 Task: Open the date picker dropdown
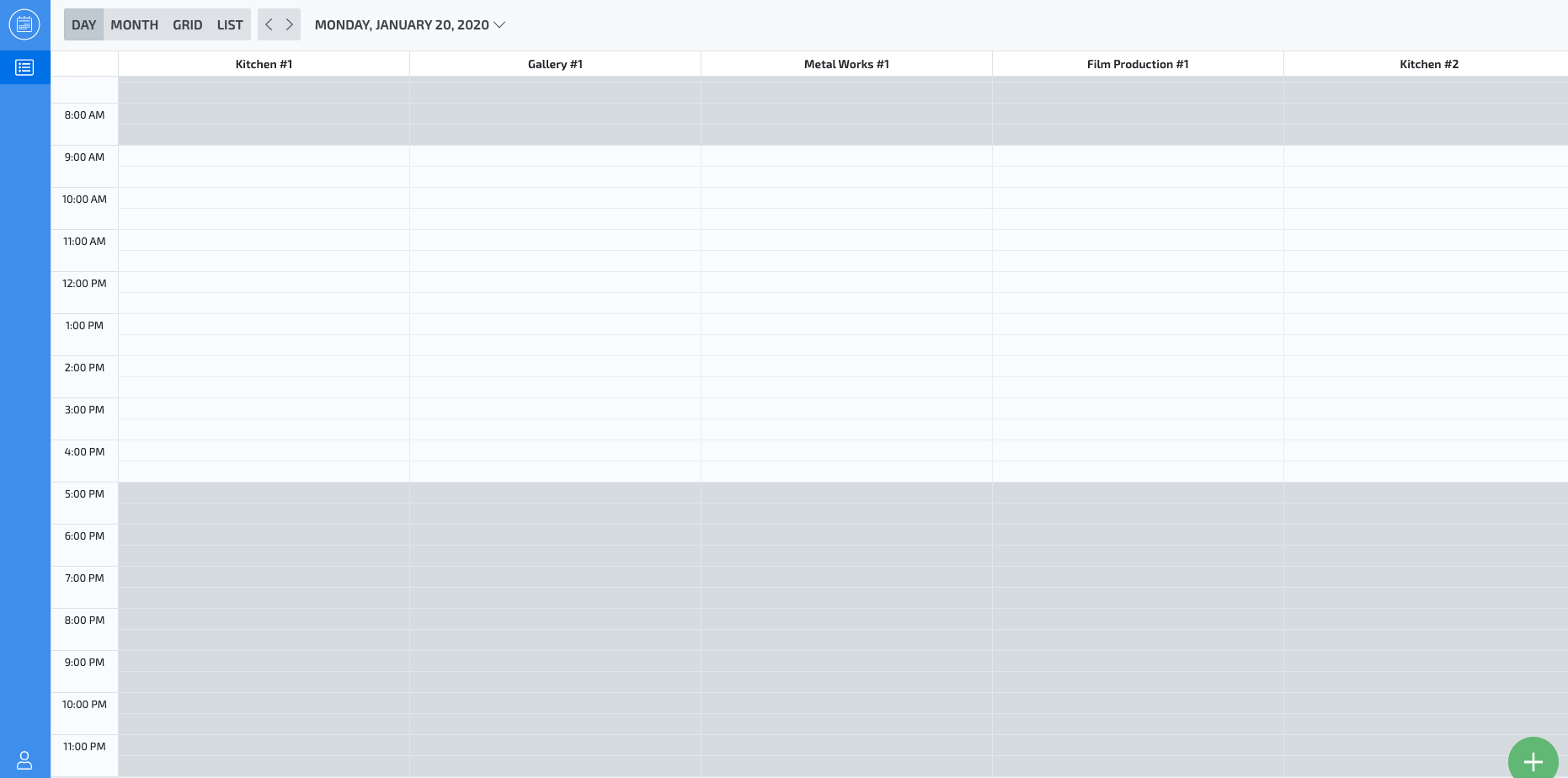pyautogui.click(x=499, y=25)
